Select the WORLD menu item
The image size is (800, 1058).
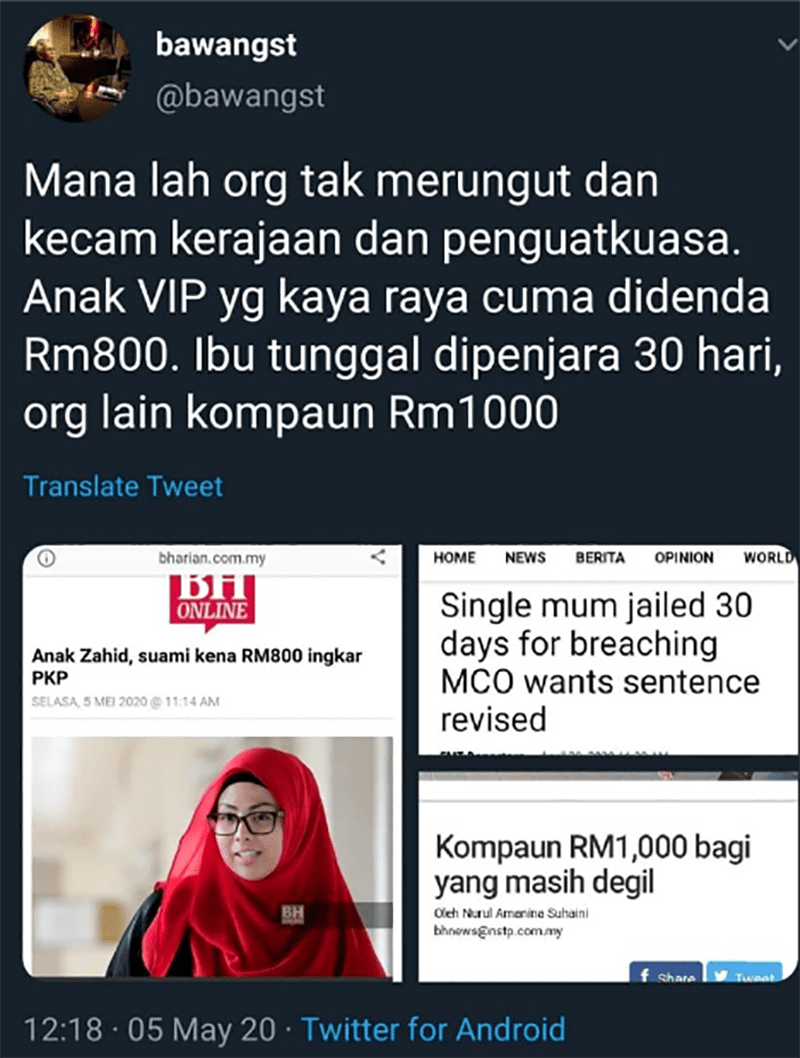(770, 558)
